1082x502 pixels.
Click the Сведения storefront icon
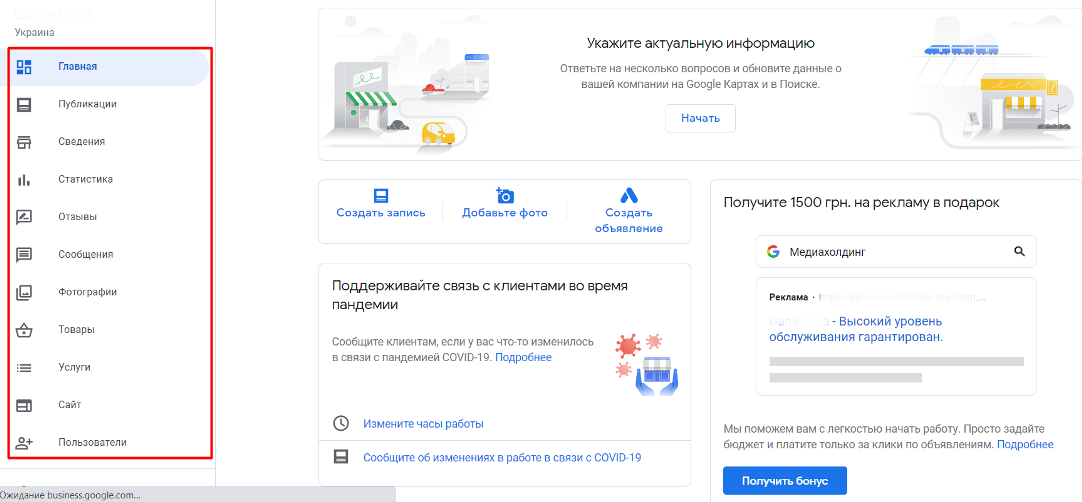point(24,142)
